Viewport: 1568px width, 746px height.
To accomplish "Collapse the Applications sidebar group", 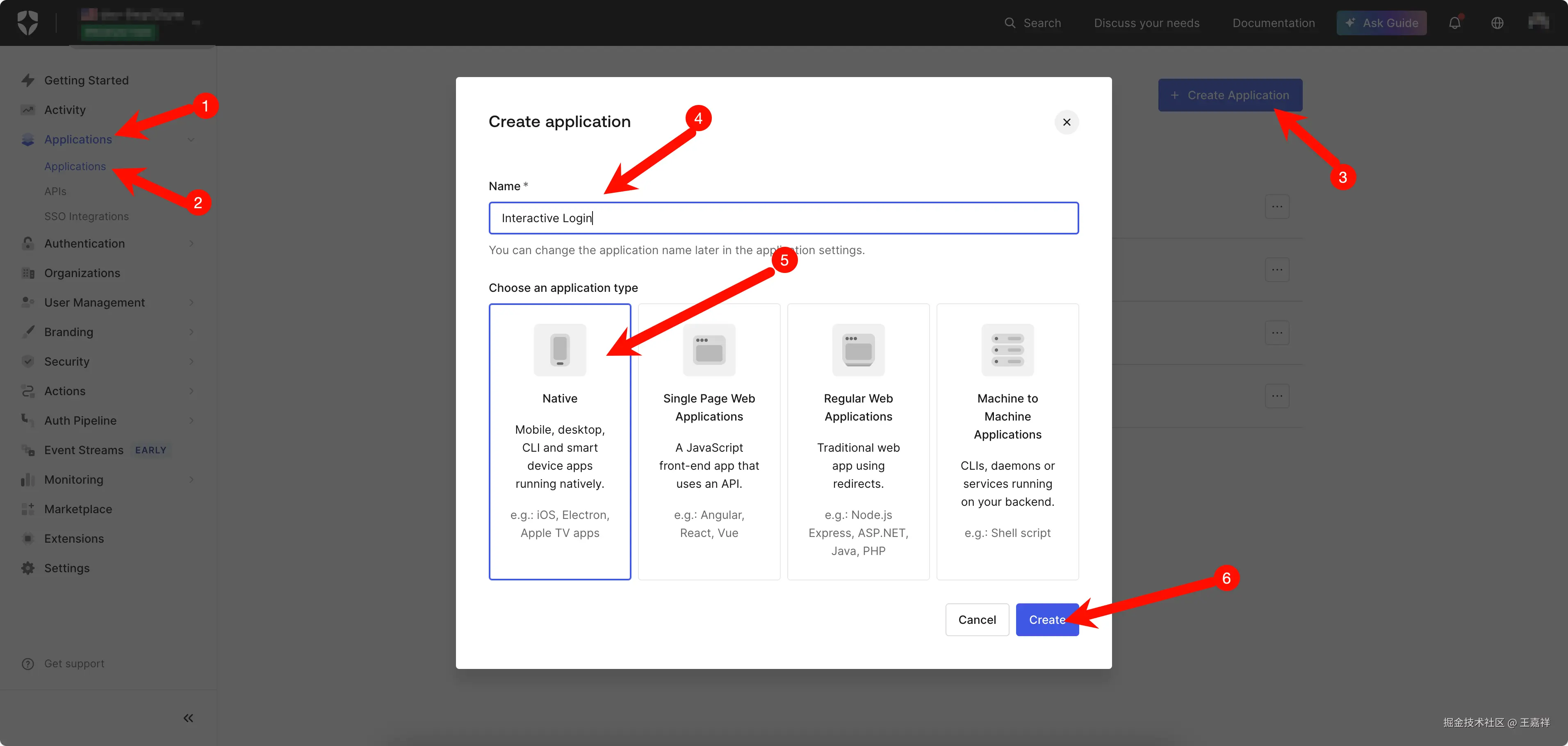I will (191, 139).
